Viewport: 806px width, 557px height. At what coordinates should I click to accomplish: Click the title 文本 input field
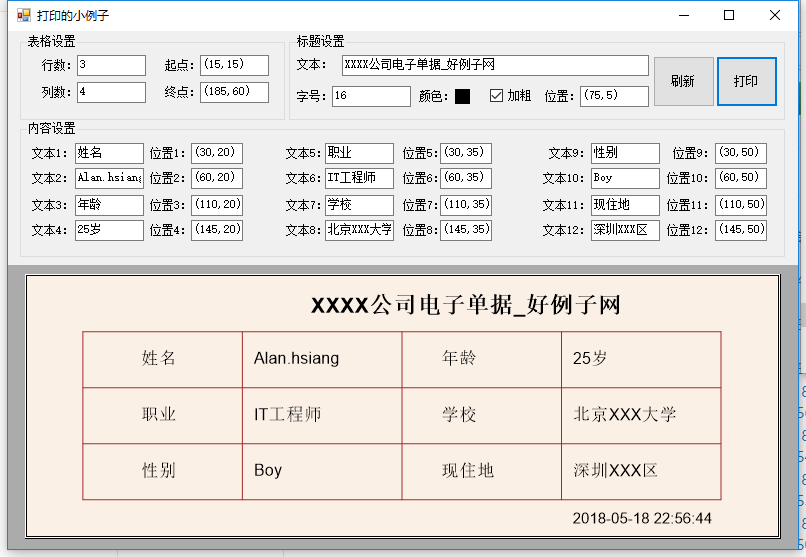[495, 65]
